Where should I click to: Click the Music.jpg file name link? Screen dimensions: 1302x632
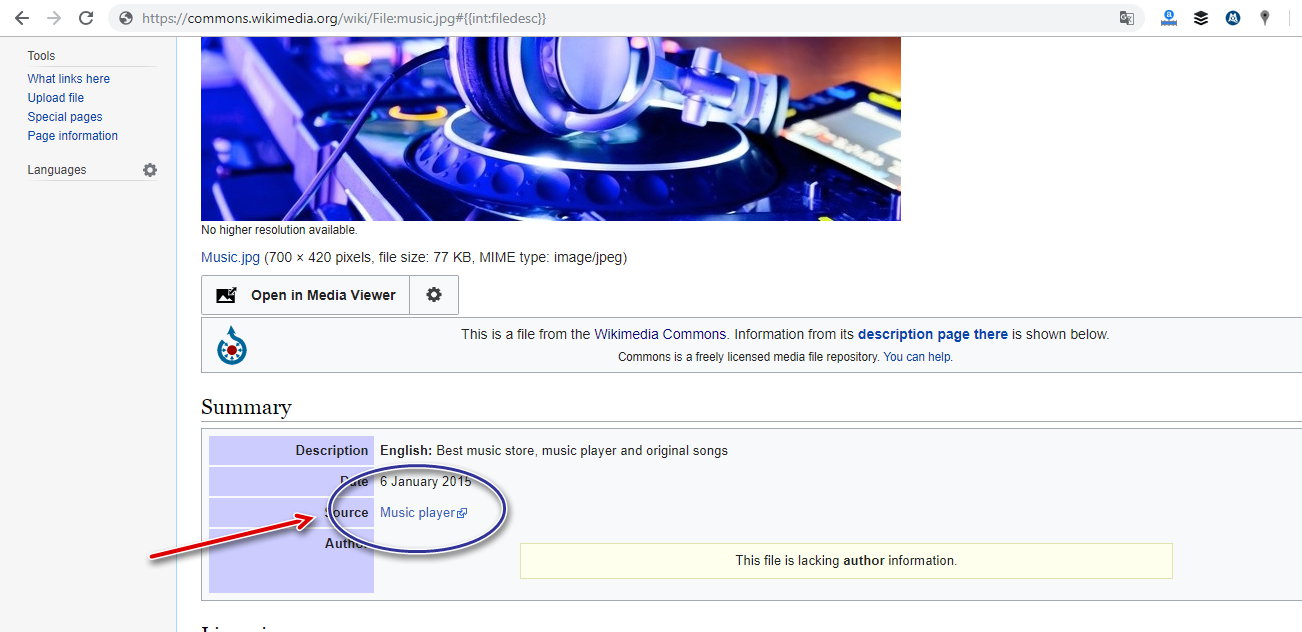(x=230, y=257)
